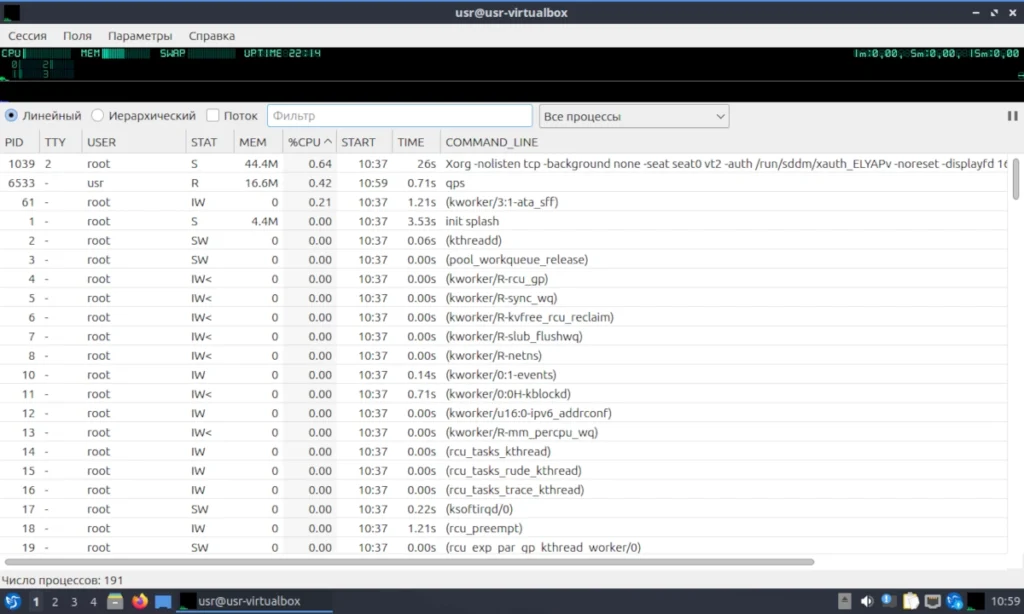Focus the Фильтр input field

[400, 116]
